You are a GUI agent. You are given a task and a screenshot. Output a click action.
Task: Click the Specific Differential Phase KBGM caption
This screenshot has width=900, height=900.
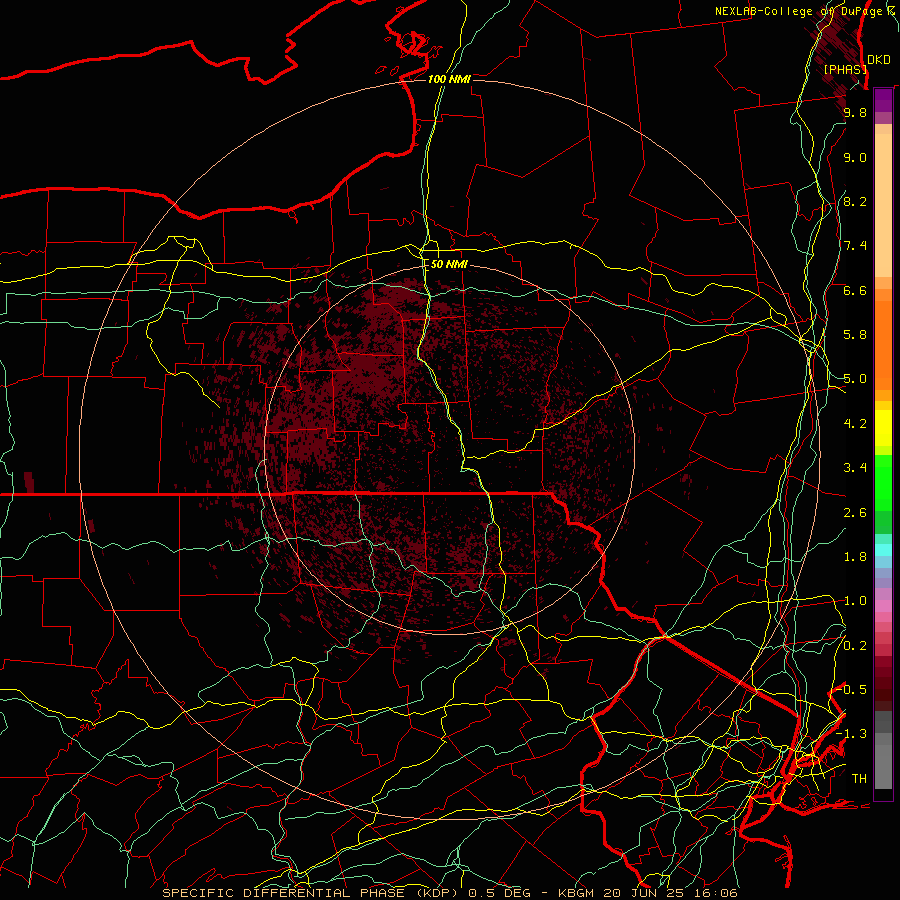click(450, 893)
